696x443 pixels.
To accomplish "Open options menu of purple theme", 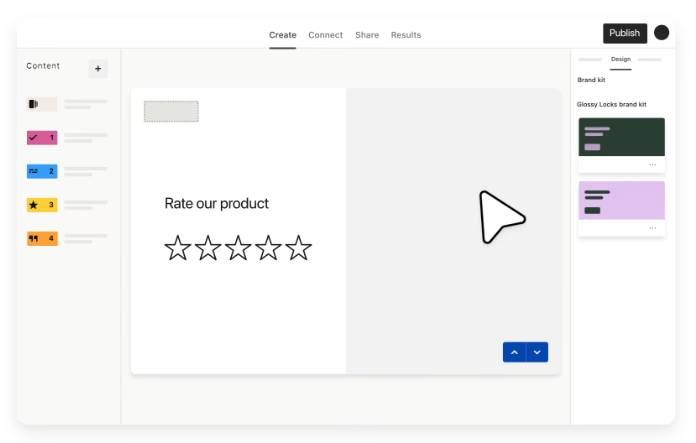I will pyautogui.click(x=652, y=228).
